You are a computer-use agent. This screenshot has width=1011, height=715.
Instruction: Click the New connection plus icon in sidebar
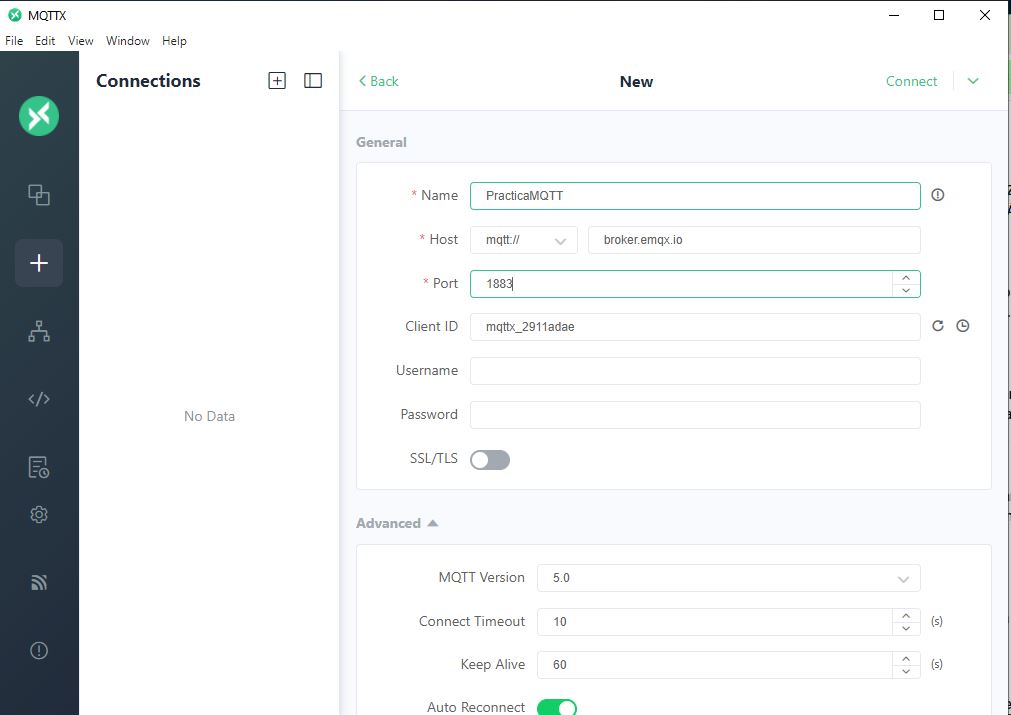click(39, 263)
